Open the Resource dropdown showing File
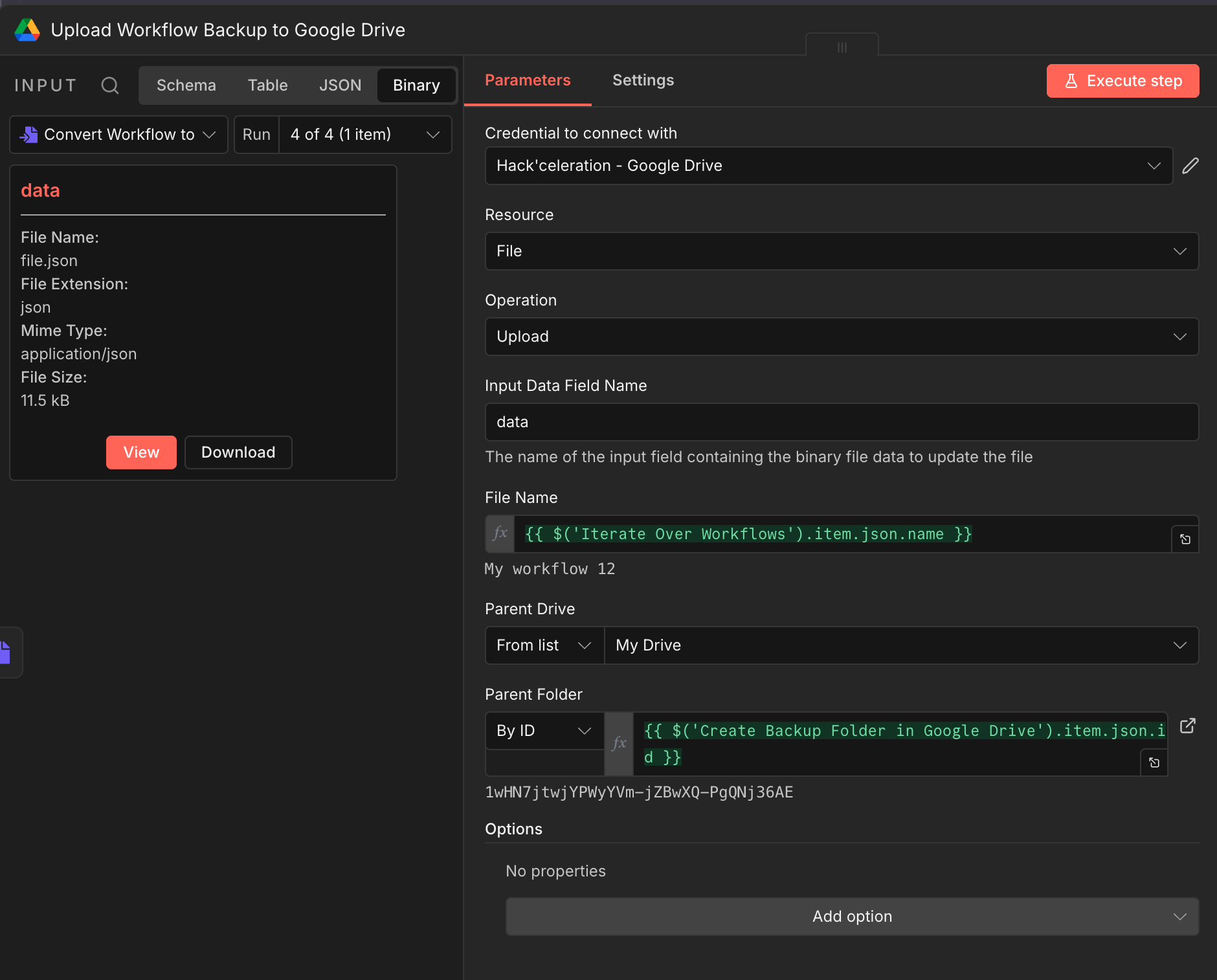Viewport: 1217px width, 980px height. (x=842, y=251)
